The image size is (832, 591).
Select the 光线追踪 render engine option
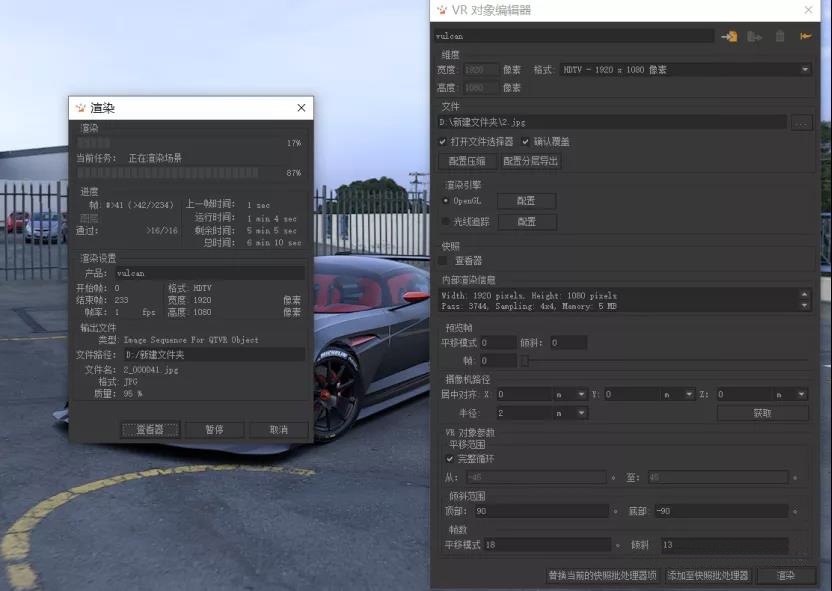coord(446,221)
